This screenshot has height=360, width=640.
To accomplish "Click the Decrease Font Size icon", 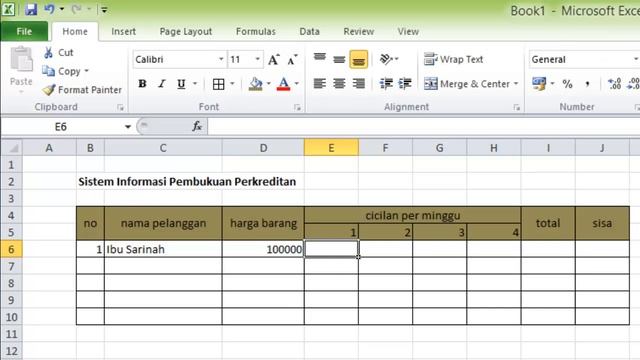I will coord(292,60).
